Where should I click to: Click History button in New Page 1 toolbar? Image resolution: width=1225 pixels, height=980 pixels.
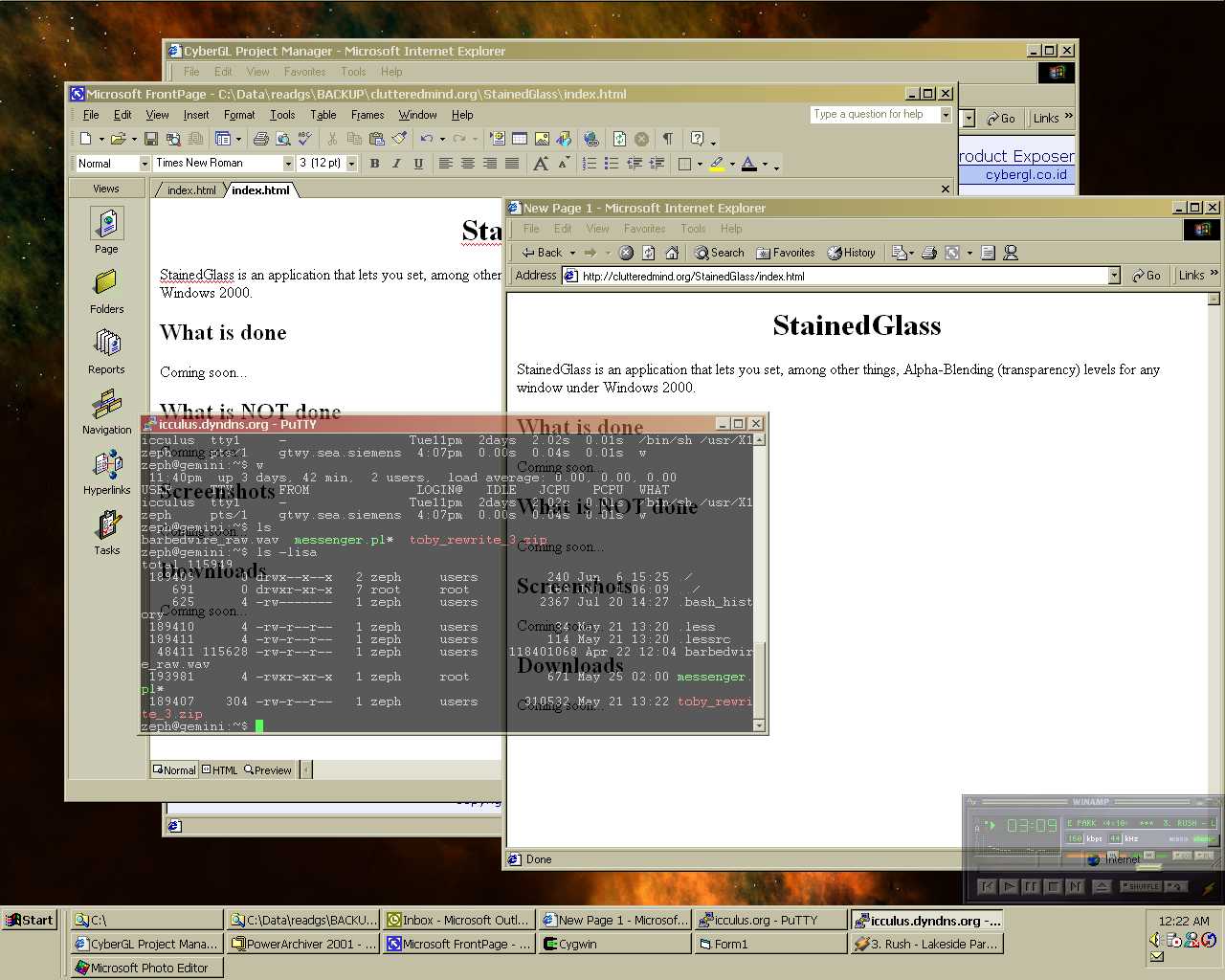[x=851, y=253]
